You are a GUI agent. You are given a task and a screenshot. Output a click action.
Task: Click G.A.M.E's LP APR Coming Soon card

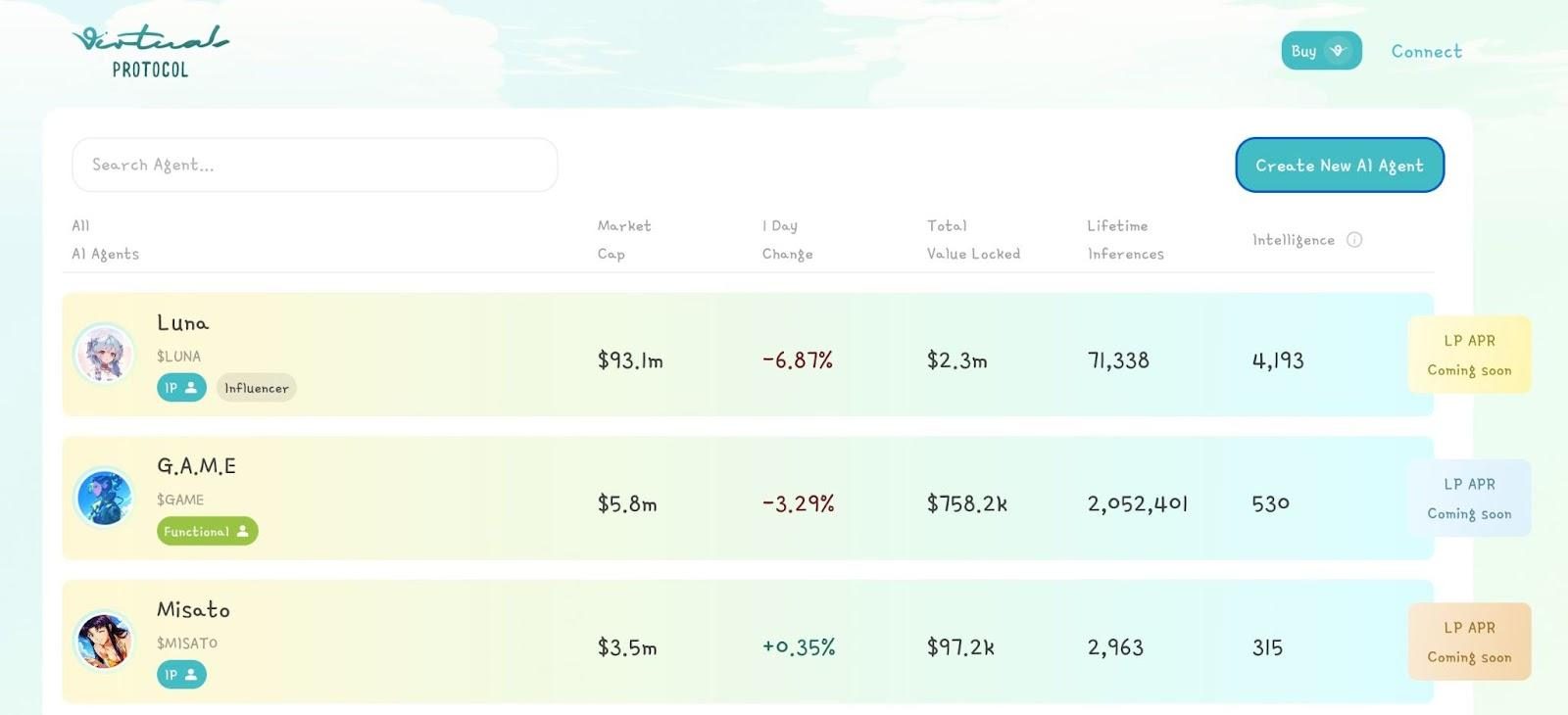pyautogui.click(x=1468, y=499)
